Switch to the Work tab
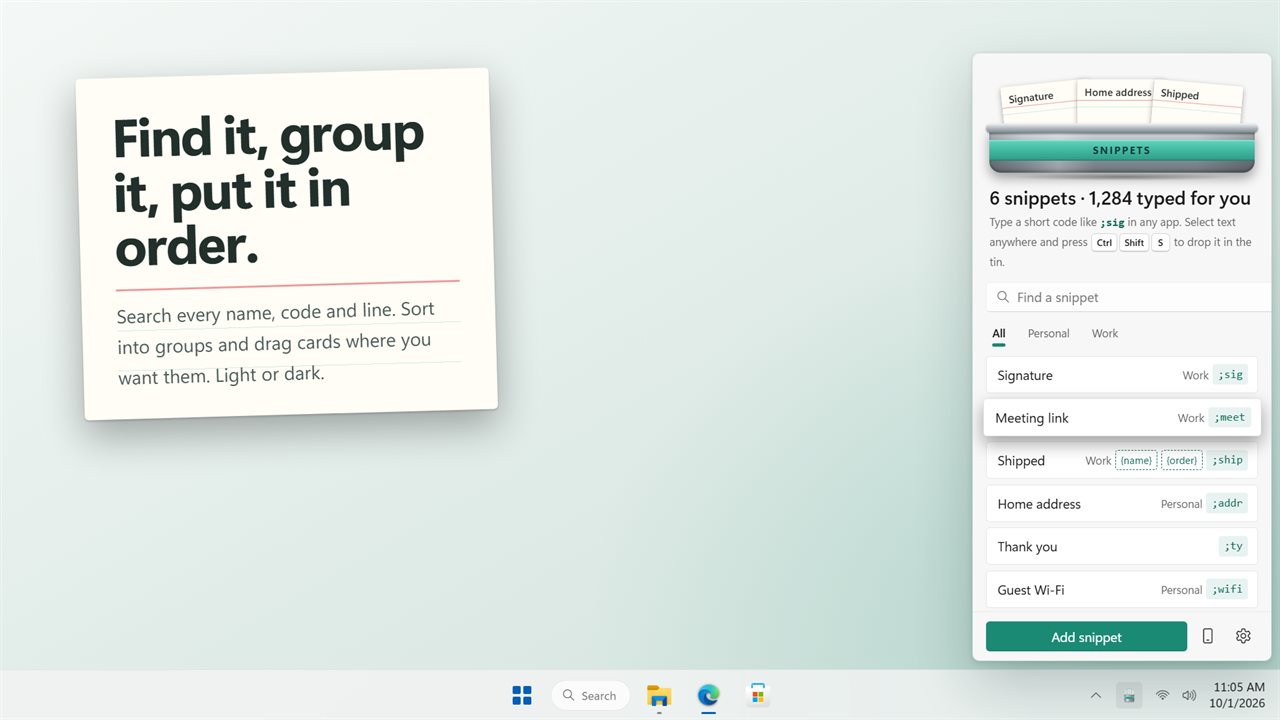 click(1105, 334)
